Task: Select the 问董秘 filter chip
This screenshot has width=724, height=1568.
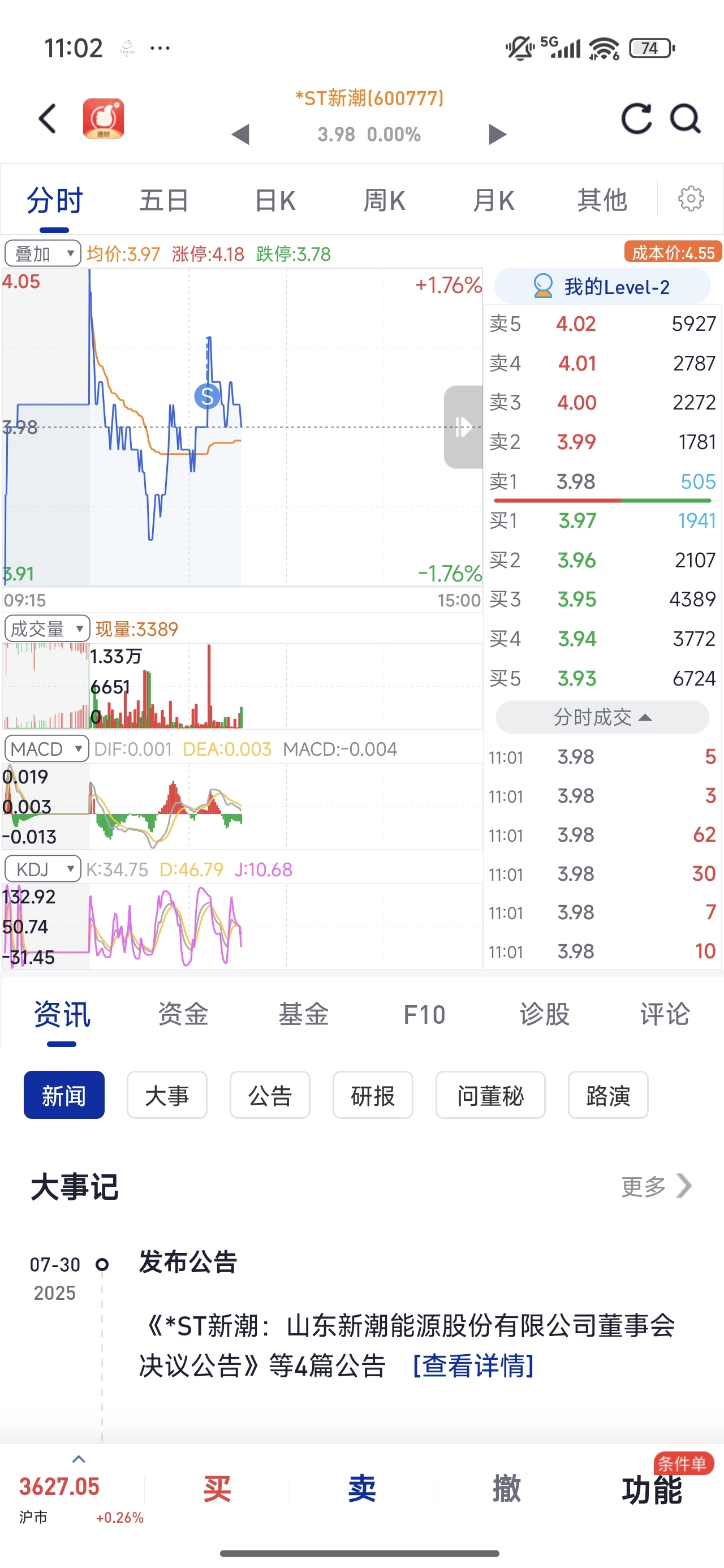Action: tap(490, 1095)
